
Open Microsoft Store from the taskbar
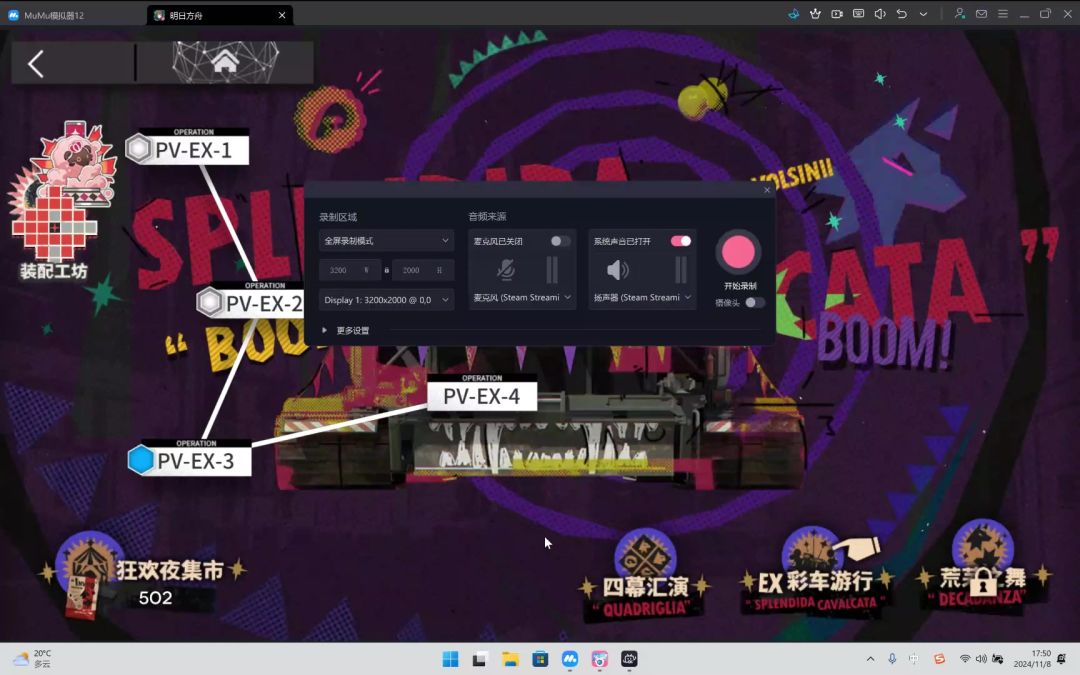tap(540, 659)
